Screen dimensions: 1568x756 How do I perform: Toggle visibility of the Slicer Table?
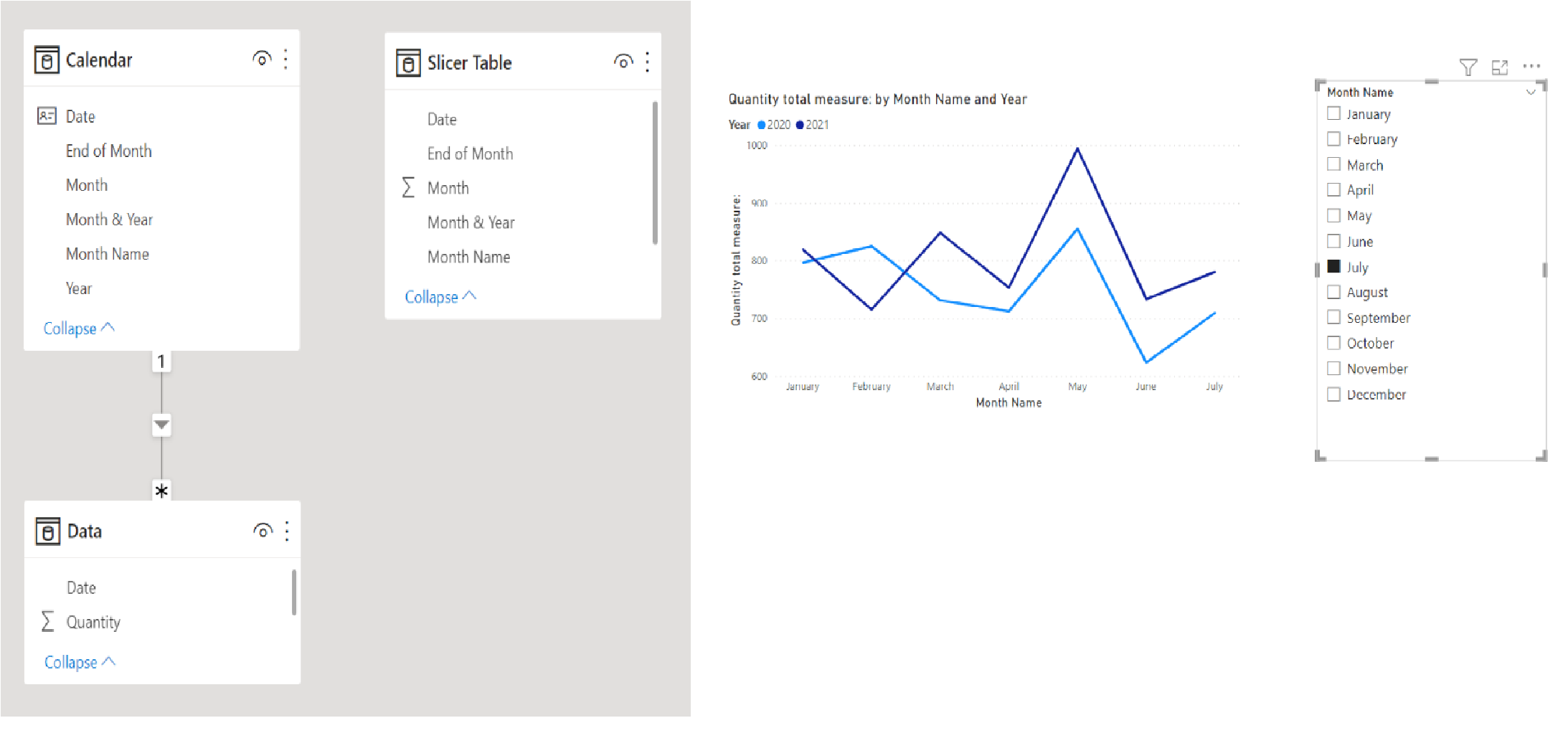(623, 62)
